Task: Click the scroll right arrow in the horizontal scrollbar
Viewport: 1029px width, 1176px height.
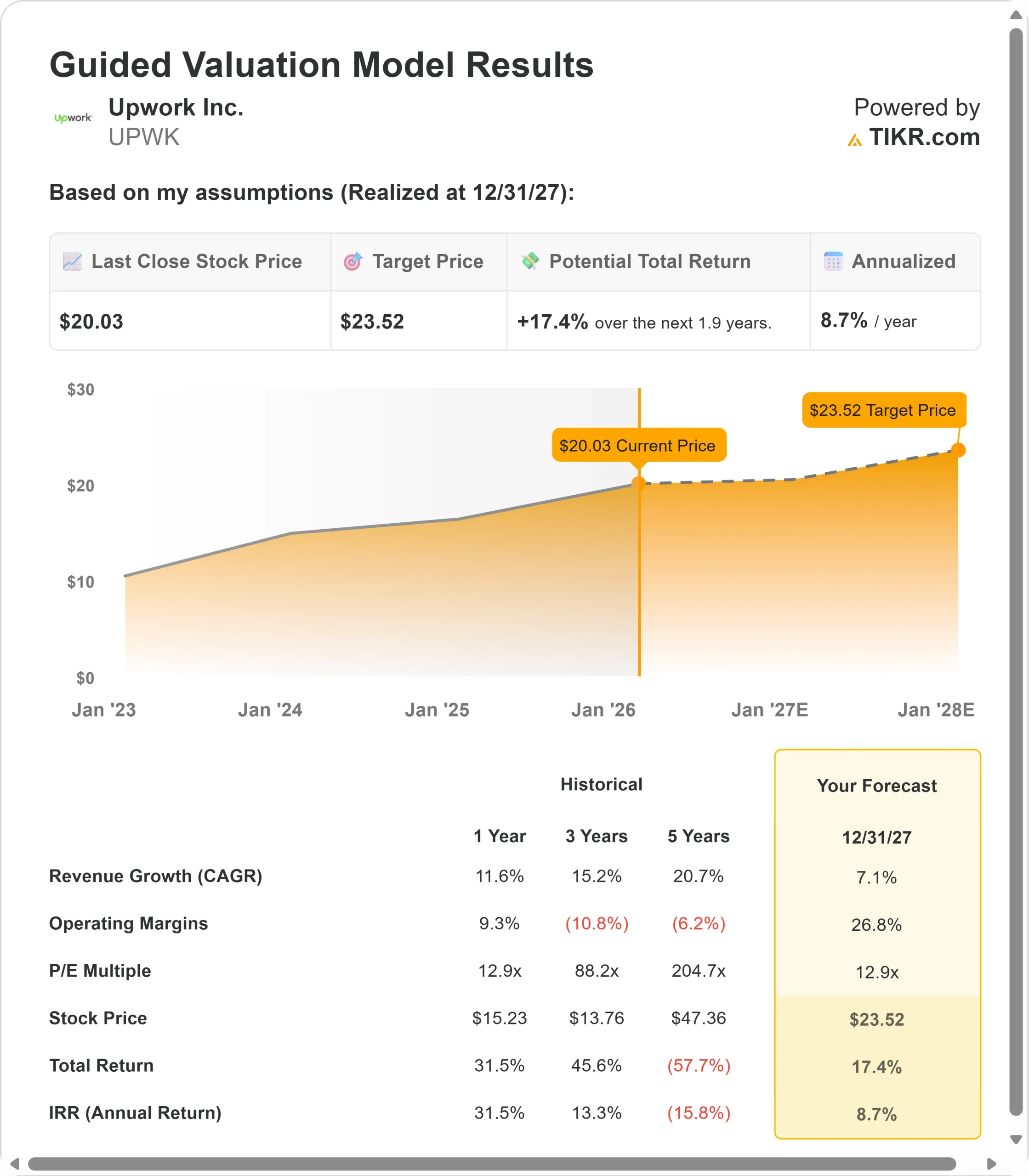Action: click(x=991, y=1164)
